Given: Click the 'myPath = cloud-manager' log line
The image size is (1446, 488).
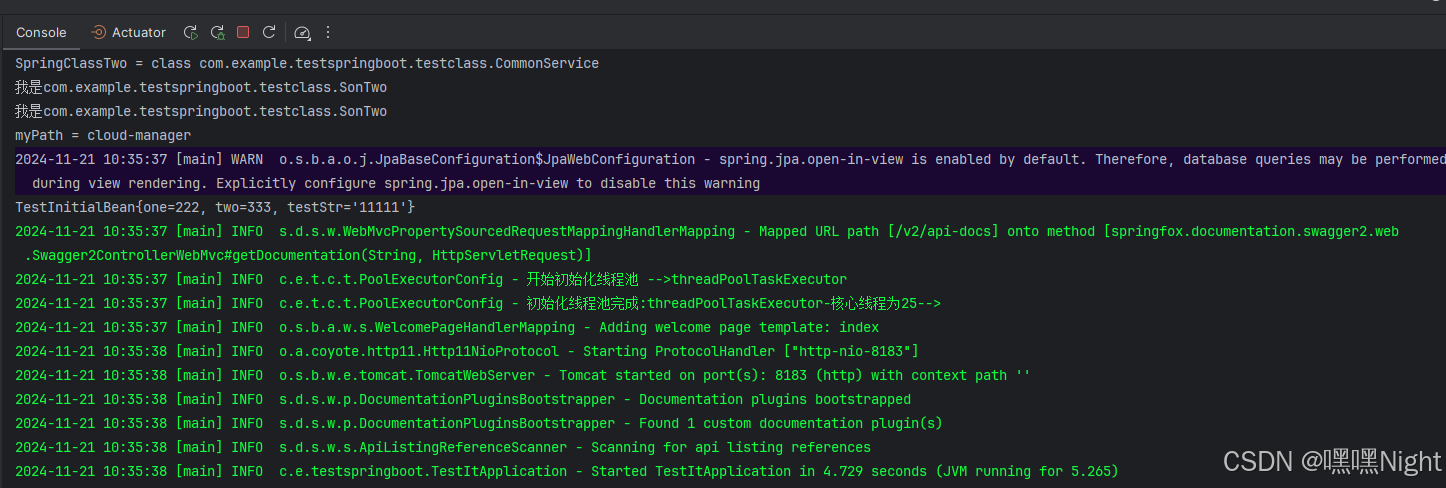Looking at the screenshot, I should [x=103, y=135].
